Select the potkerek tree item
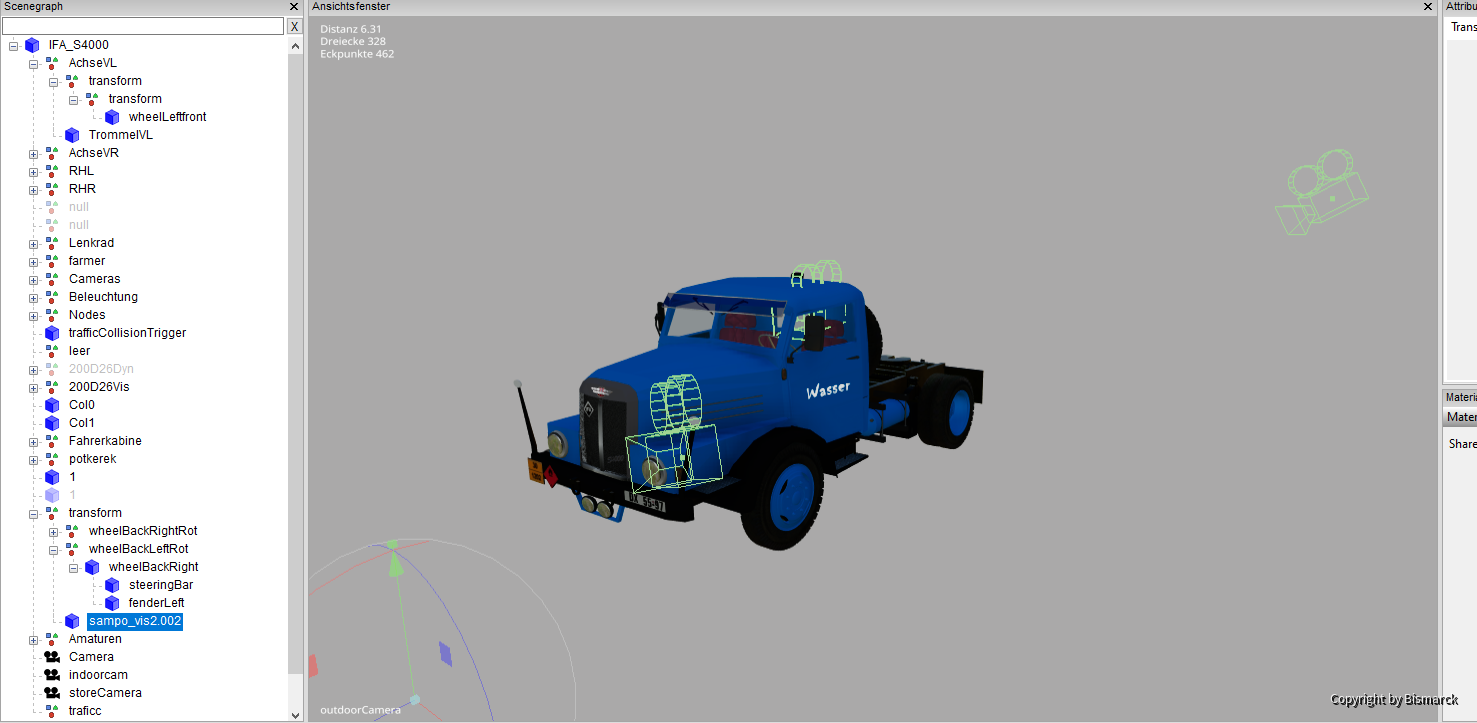1477x723 pixels. coord(93,459)
